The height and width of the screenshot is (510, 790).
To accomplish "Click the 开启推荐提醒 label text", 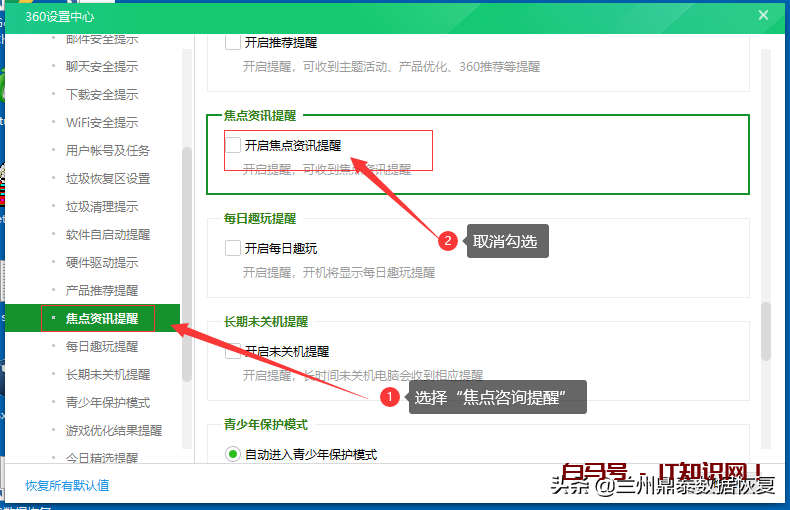I will pyautogui.click(x=281, y=43).
